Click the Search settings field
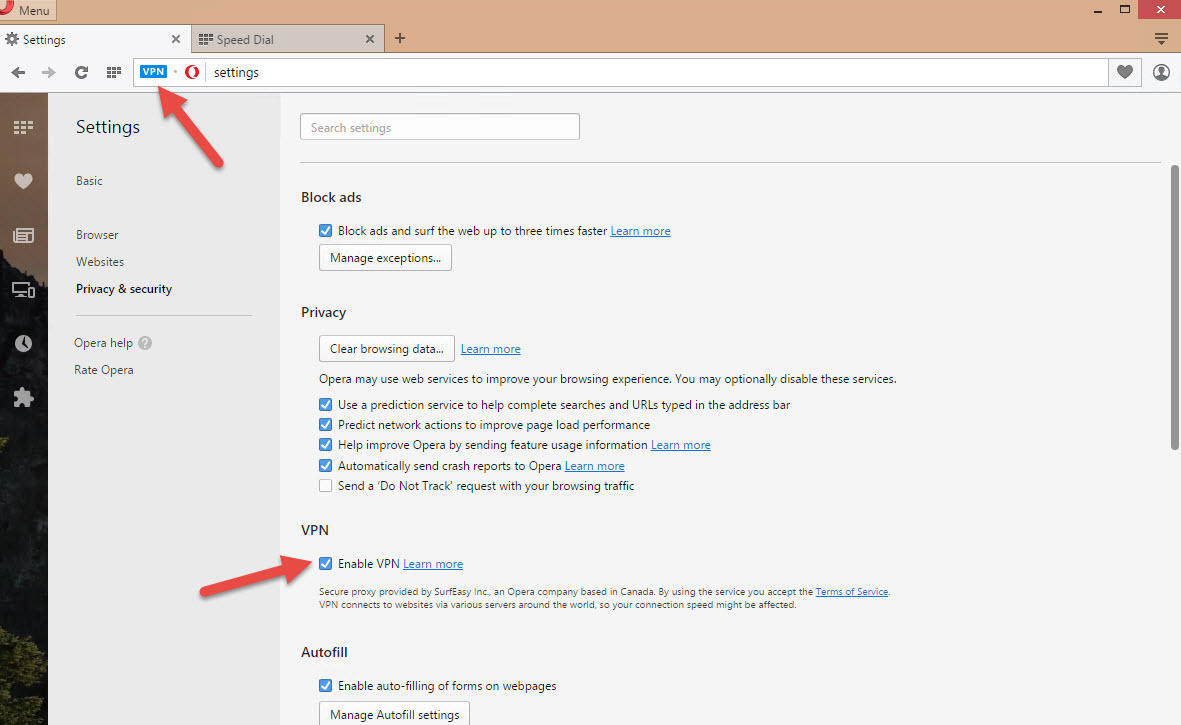 pyautogui.click(x=440, y=126)
